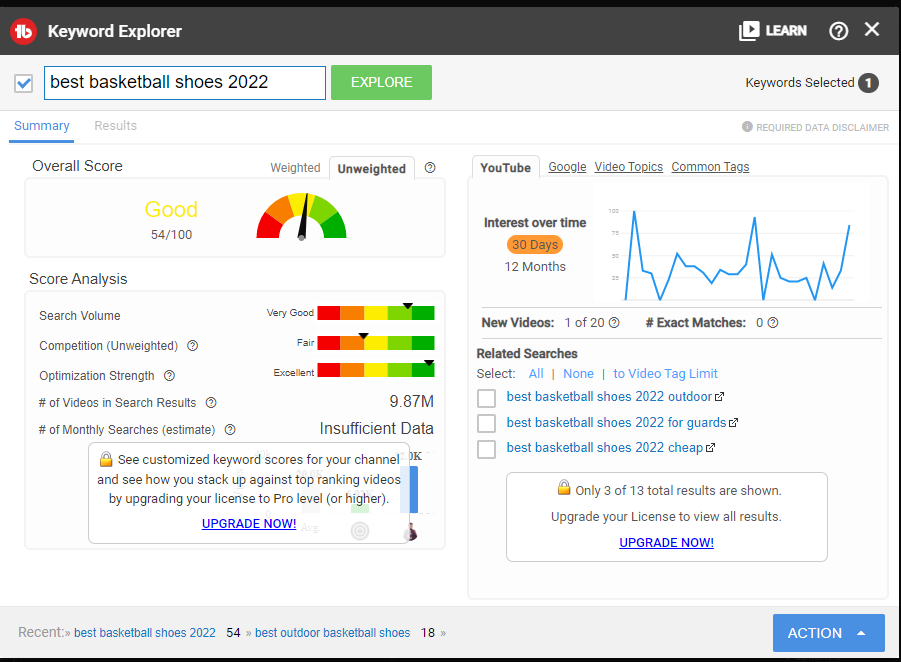This screenshot has width=901, height=662.
Task: Open the help question mark in header
Action: (838, 31)
